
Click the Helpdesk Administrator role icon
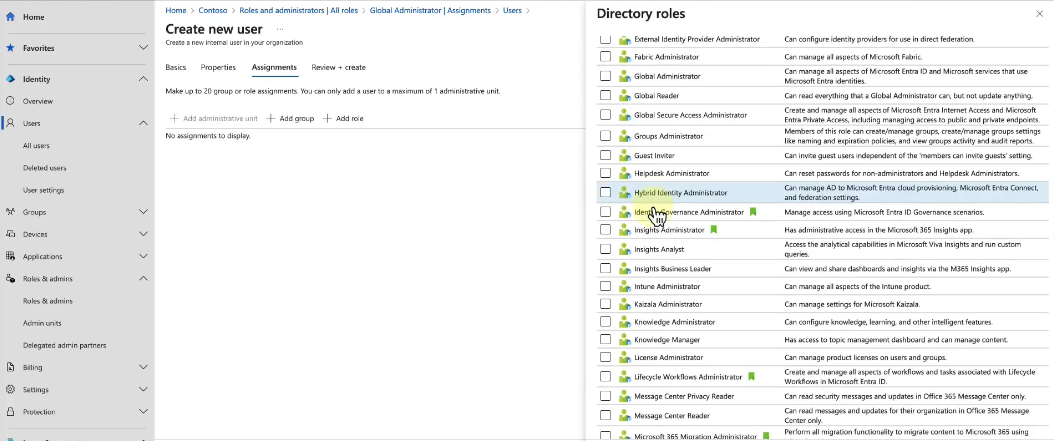click(x=624, y=173)
